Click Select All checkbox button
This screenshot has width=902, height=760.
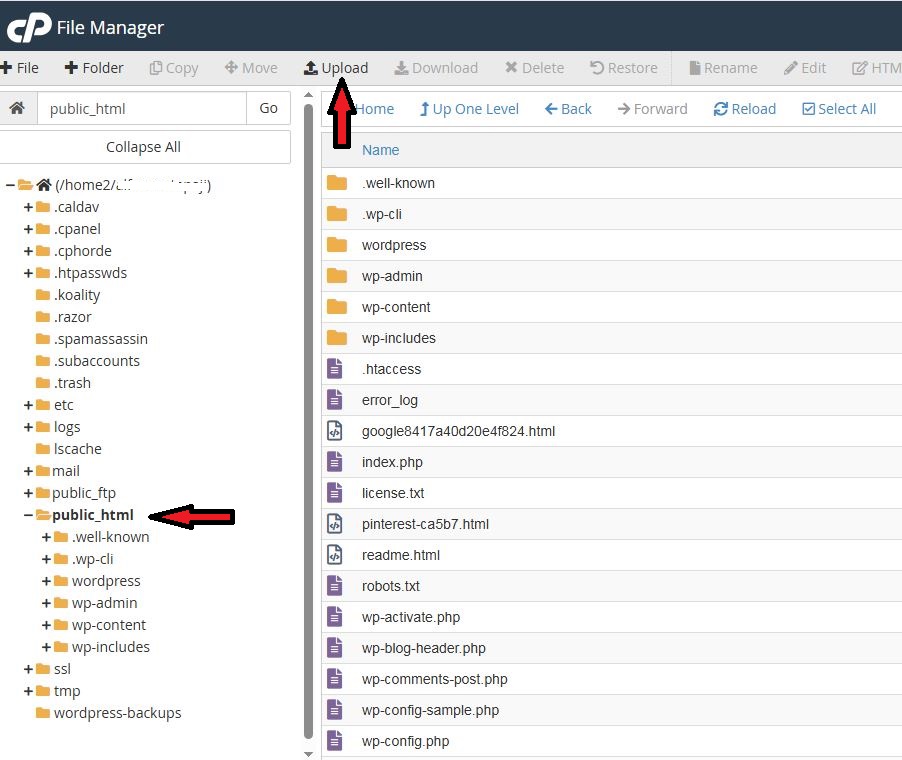pyautogui.click(x=838, y=109)
